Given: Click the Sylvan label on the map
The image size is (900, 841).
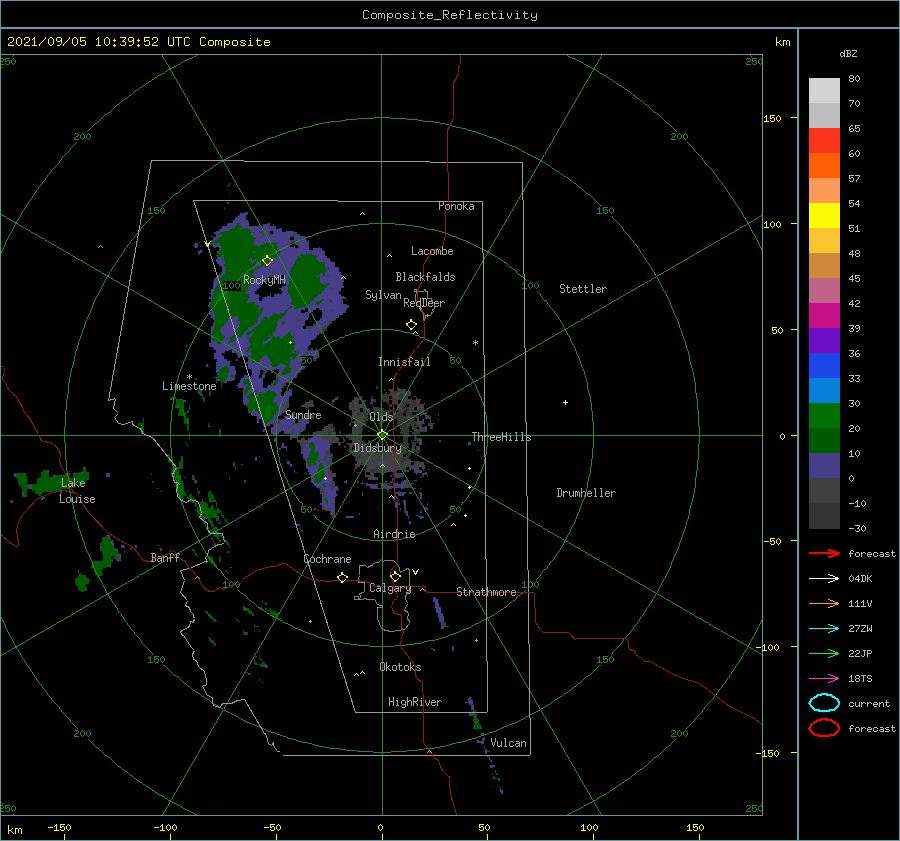Looking at the screenshot, I should coord(383,295).
